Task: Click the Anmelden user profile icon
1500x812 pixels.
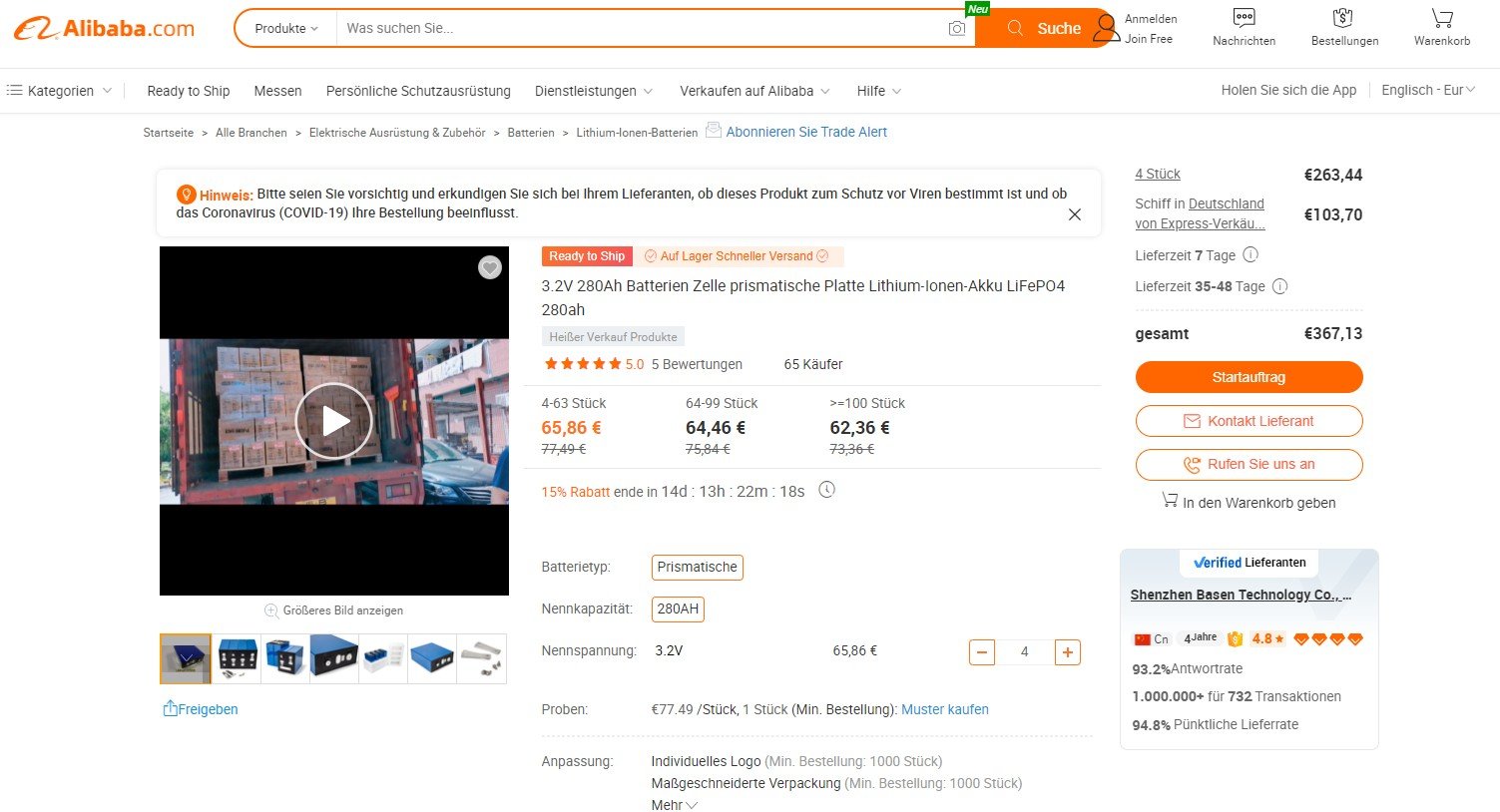Action: 1105,28
